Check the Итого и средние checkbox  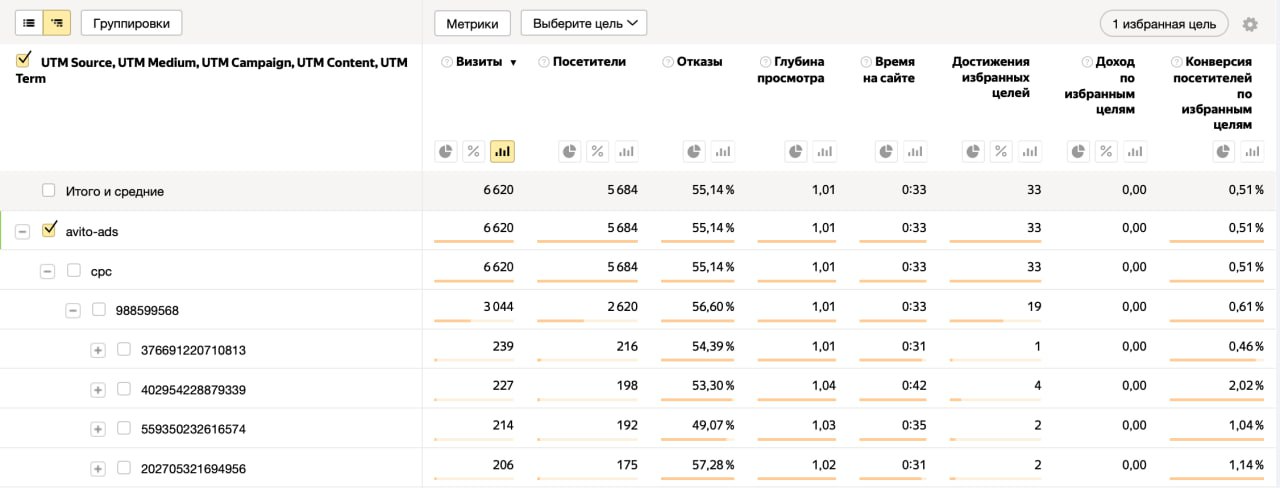click(48, 191)
